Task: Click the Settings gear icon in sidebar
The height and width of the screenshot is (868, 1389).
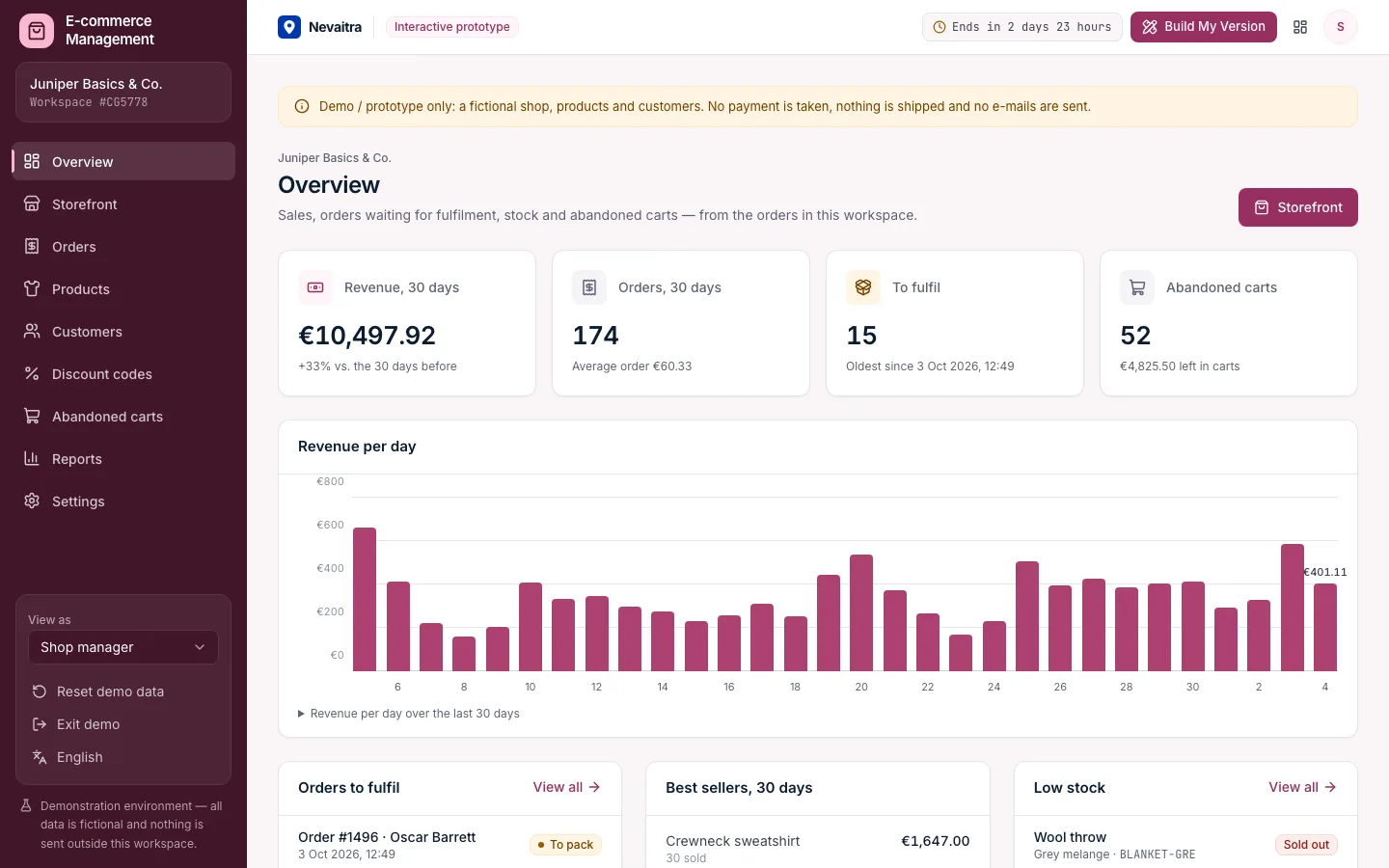Action: click(x=32, y=501)
